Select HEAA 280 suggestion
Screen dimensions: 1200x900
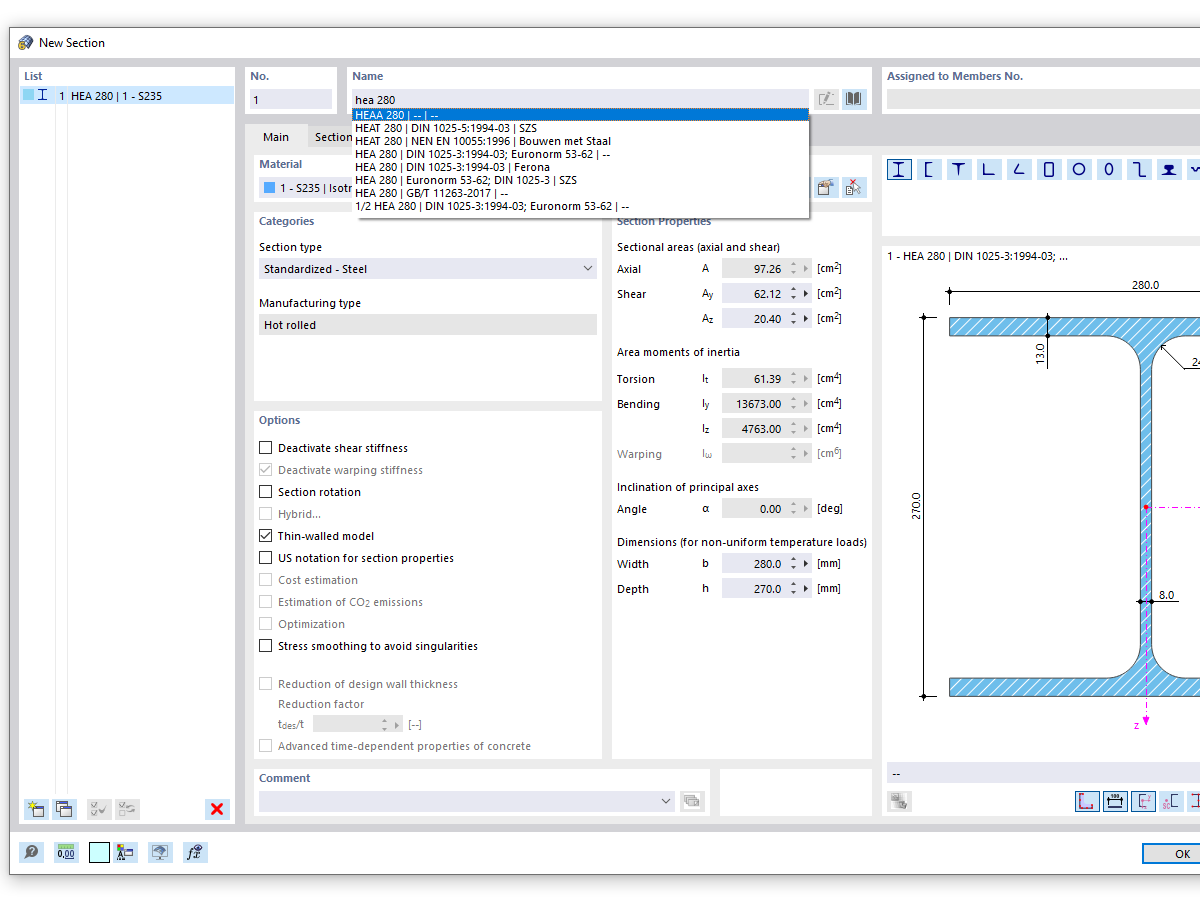point(580,115)
